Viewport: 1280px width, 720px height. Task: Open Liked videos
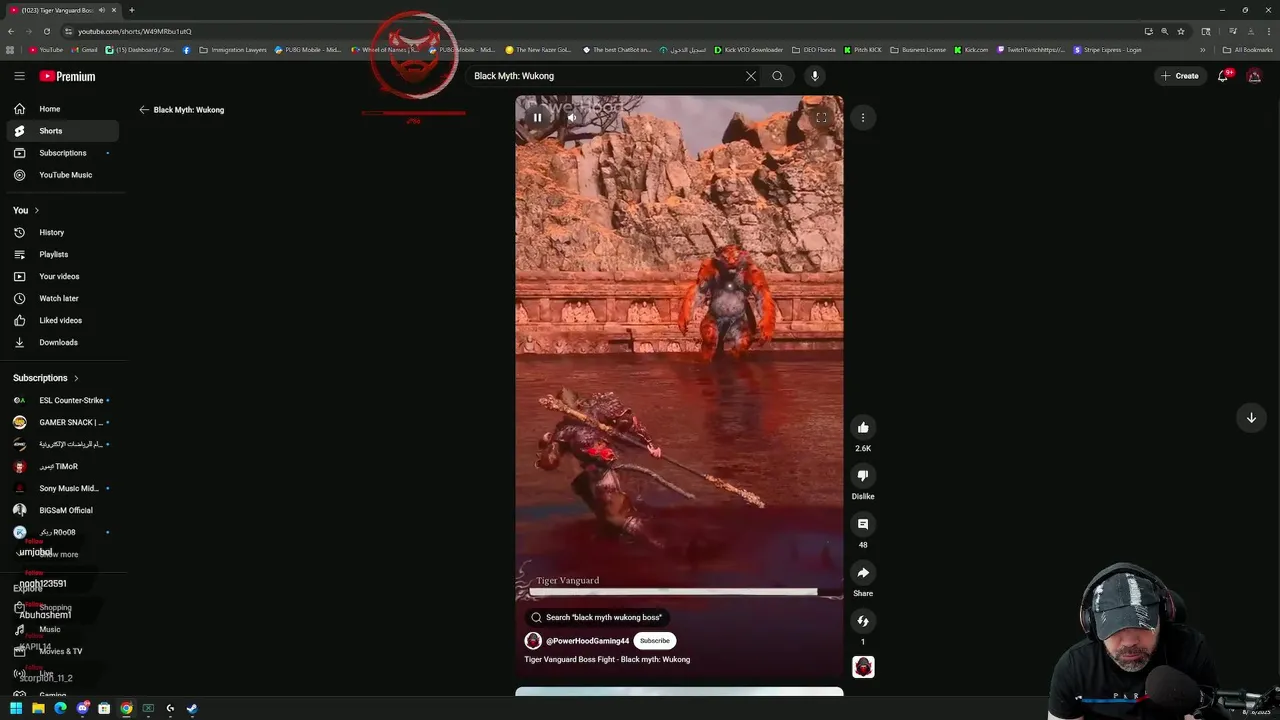tap(62, 321)
